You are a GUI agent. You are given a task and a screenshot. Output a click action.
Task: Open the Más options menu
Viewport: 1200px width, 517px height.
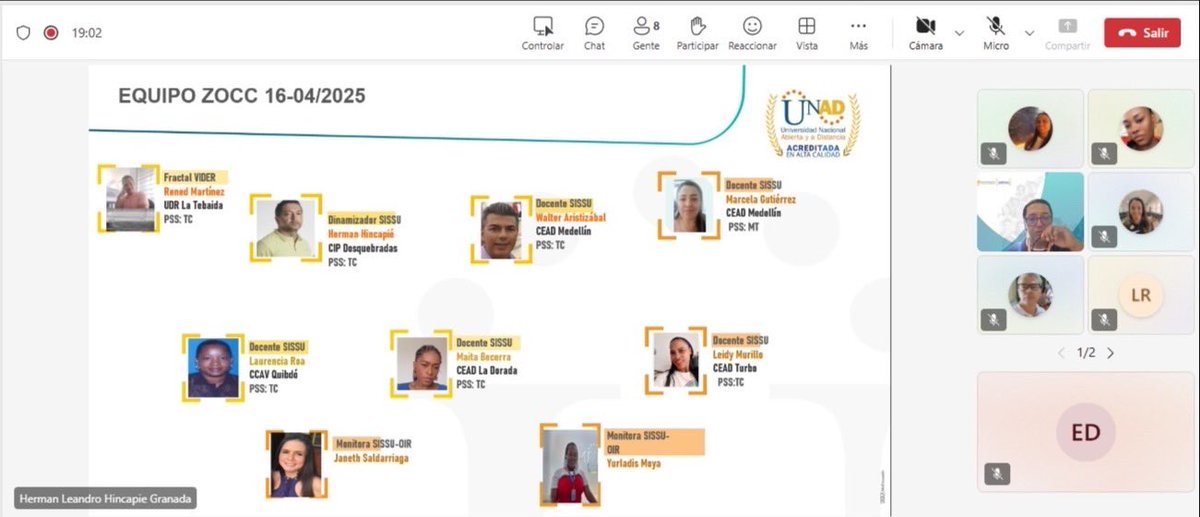click(x=858, y=33)
